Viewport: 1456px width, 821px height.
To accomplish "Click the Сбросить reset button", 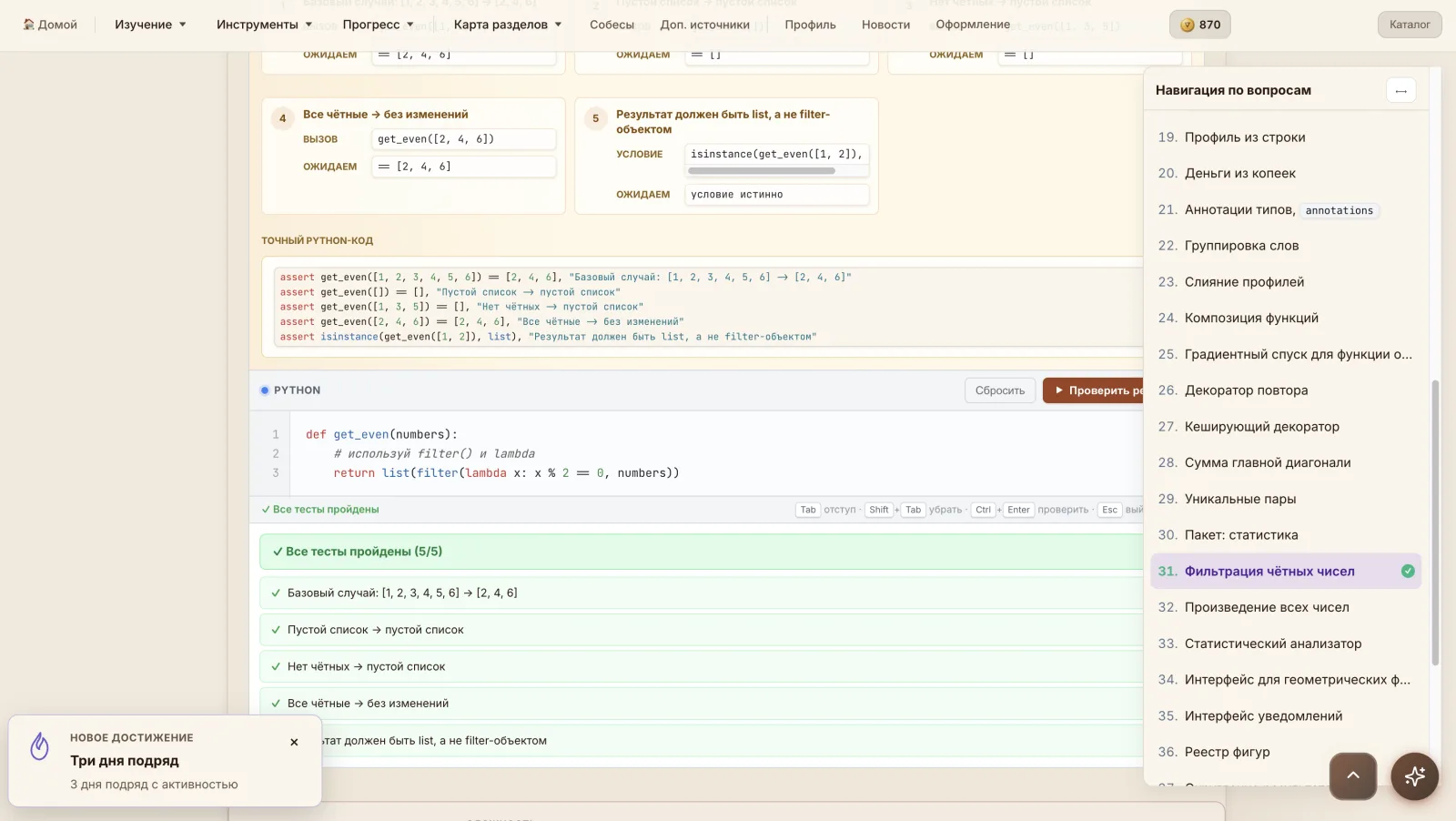I will pos(999,390).
